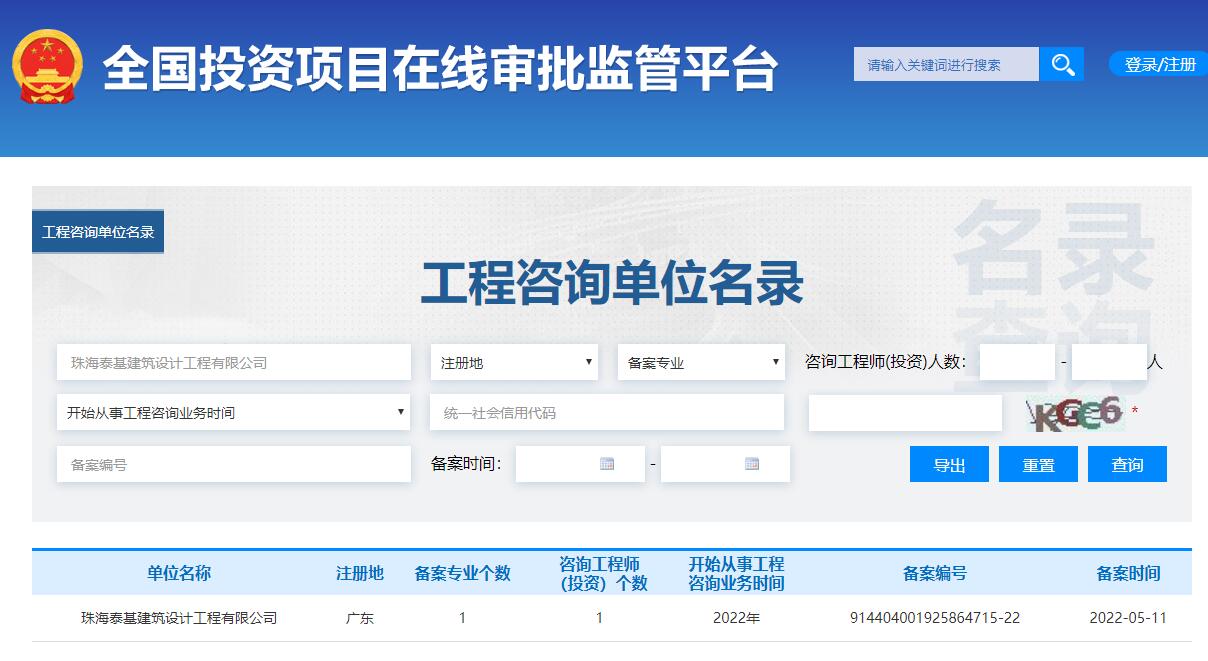Viewport: 1208px width, 661px height.
Task: Click the 导出 export button
Action: [948, 463]
